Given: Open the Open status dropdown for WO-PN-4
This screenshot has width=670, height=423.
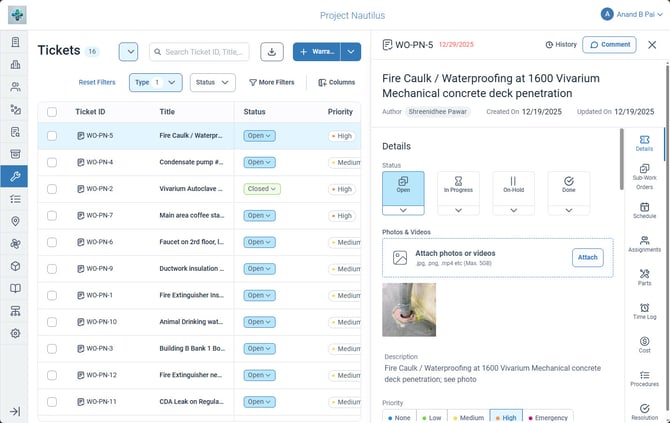Looking at the screenshot, I should pos(259,162).
